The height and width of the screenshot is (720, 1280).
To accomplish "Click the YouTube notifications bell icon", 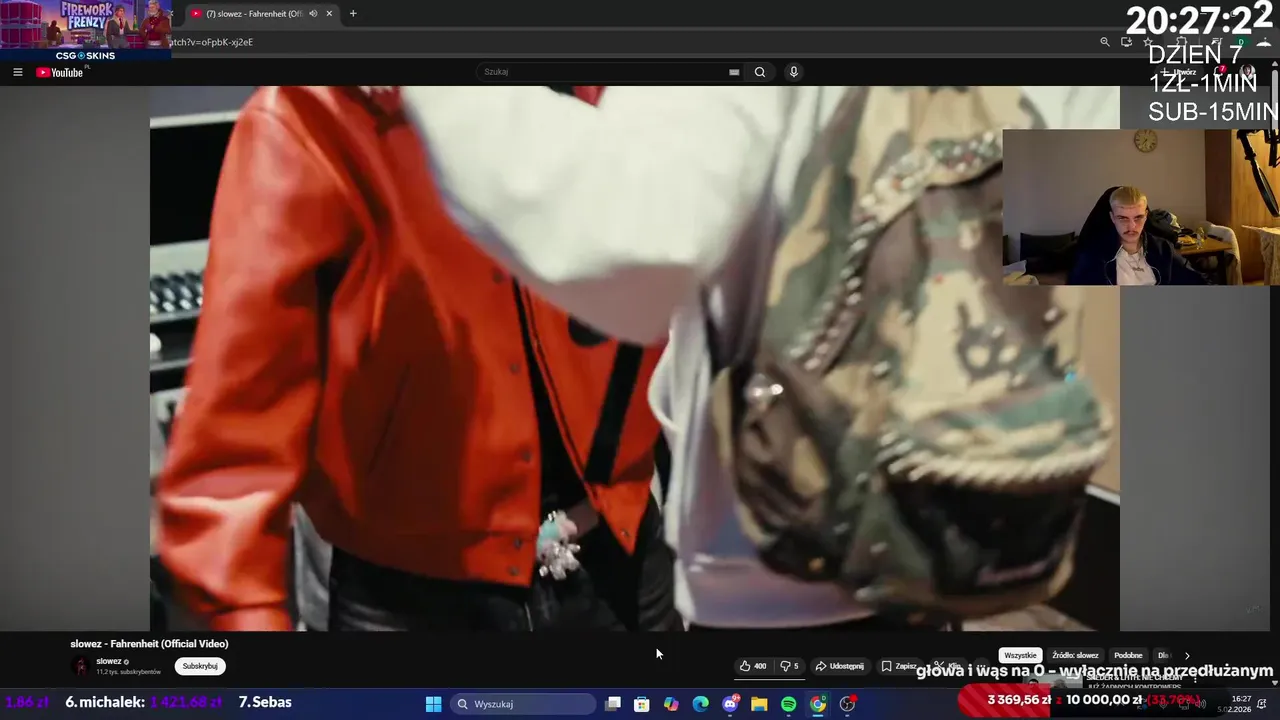I will click(1219, 72).
